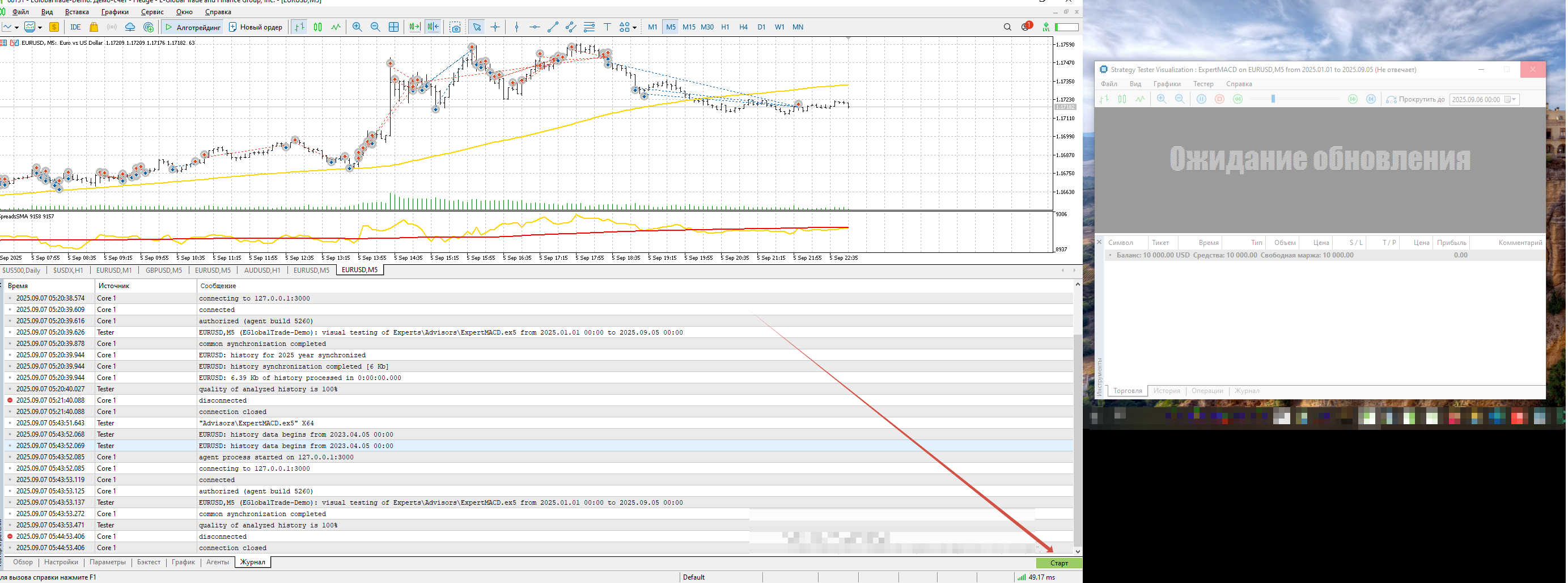Open the MetaEditor IDE
This screenshot has width=1568, height=583.
[75, 27]
